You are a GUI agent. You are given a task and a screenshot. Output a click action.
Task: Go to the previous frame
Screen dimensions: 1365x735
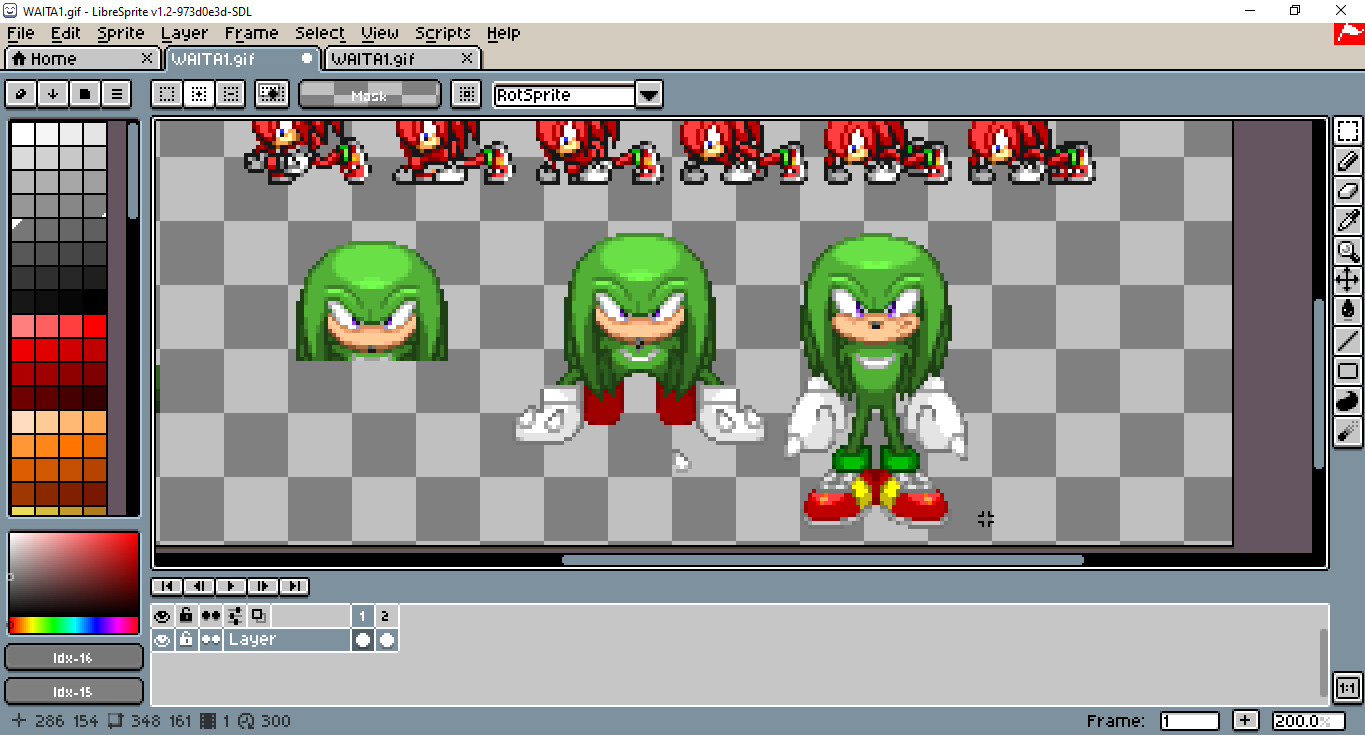click(199, 586)
